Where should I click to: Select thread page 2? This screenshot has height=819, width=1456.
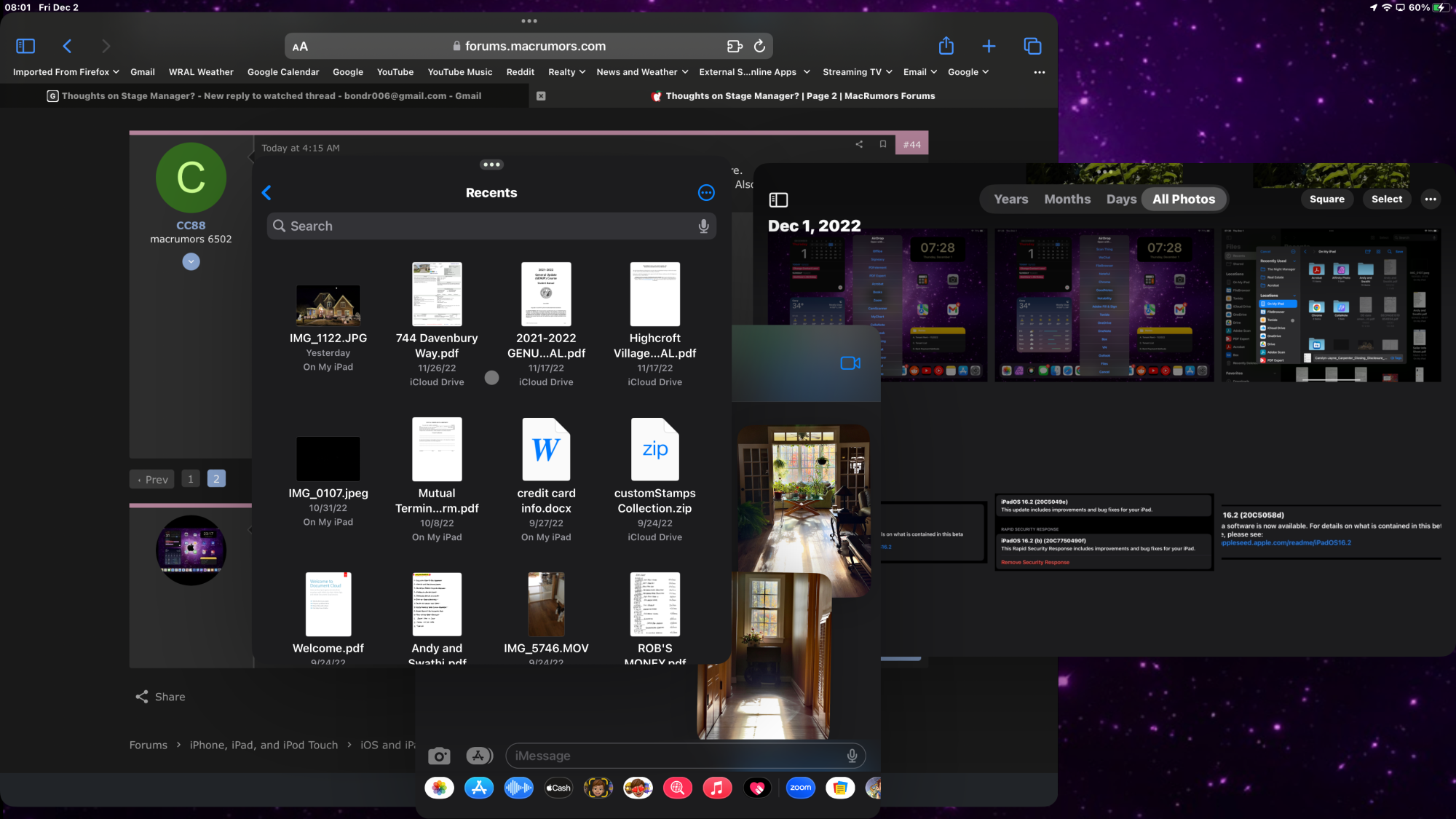point(216,479)
